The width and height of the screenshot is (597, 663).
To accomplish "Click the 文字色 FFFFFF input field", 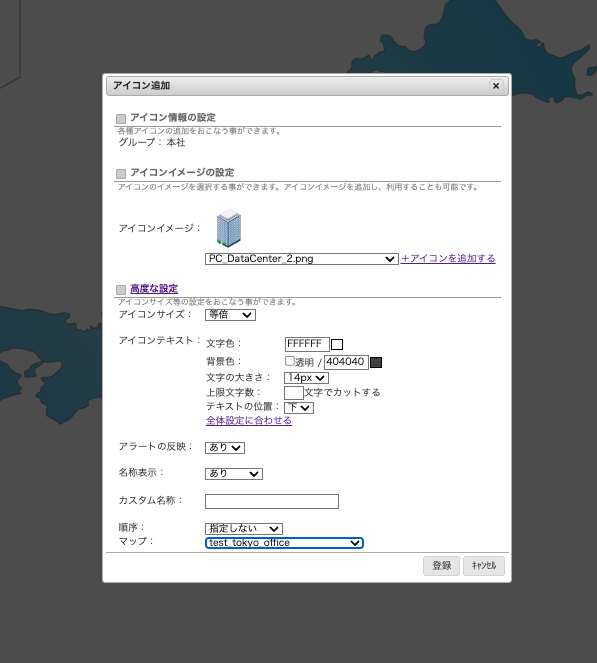I will (x=307, y=344).
